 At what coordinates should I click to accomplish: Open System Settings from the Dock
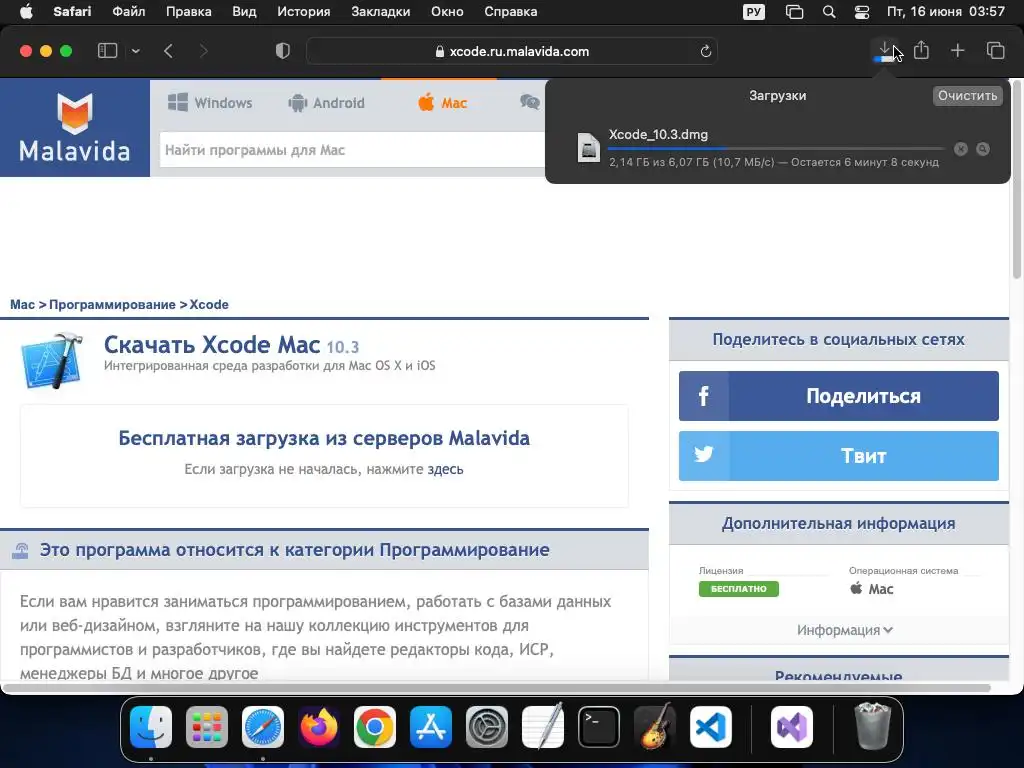pos(487,727)
